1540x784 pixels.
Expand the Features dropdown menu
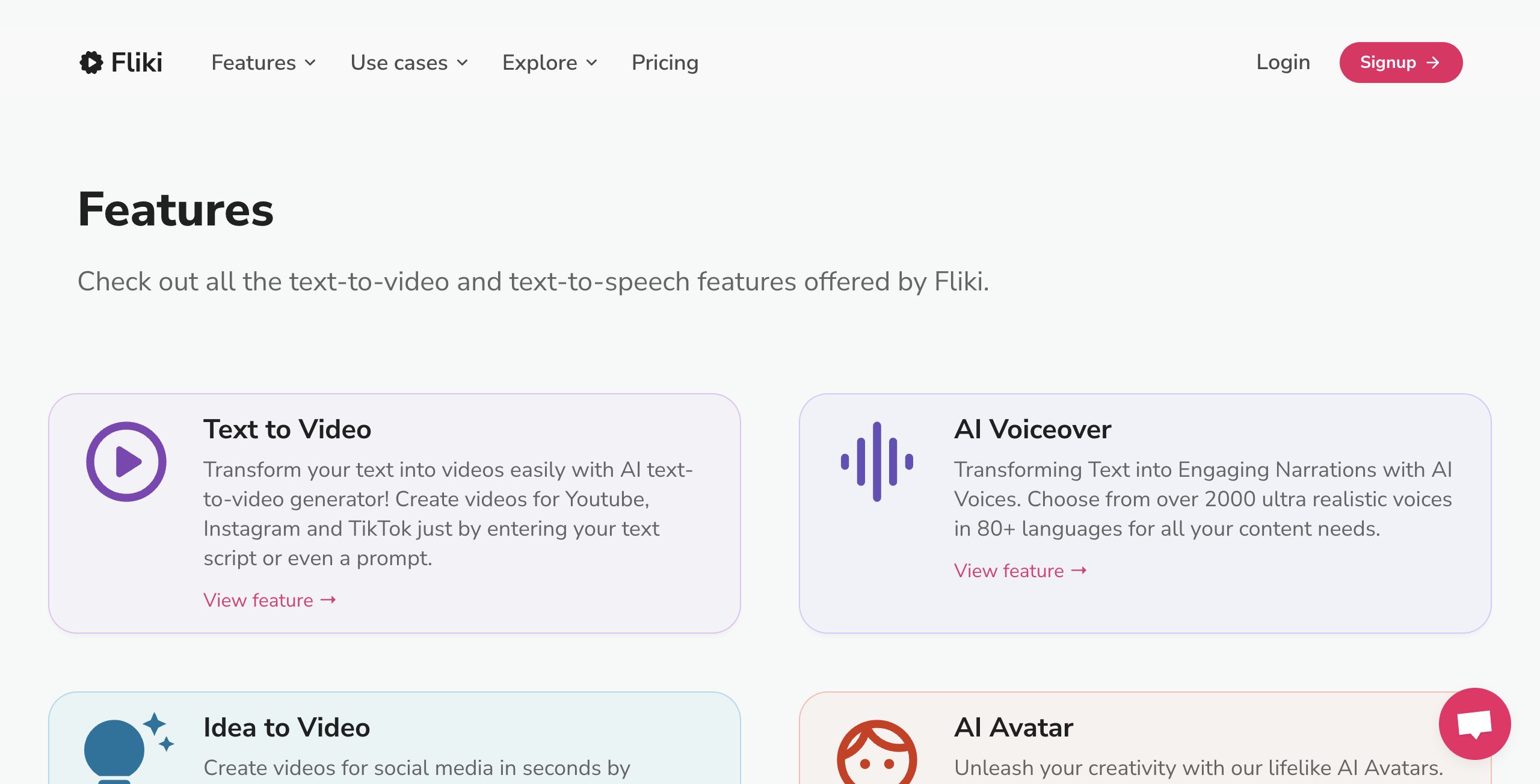(x=263, y=63)
